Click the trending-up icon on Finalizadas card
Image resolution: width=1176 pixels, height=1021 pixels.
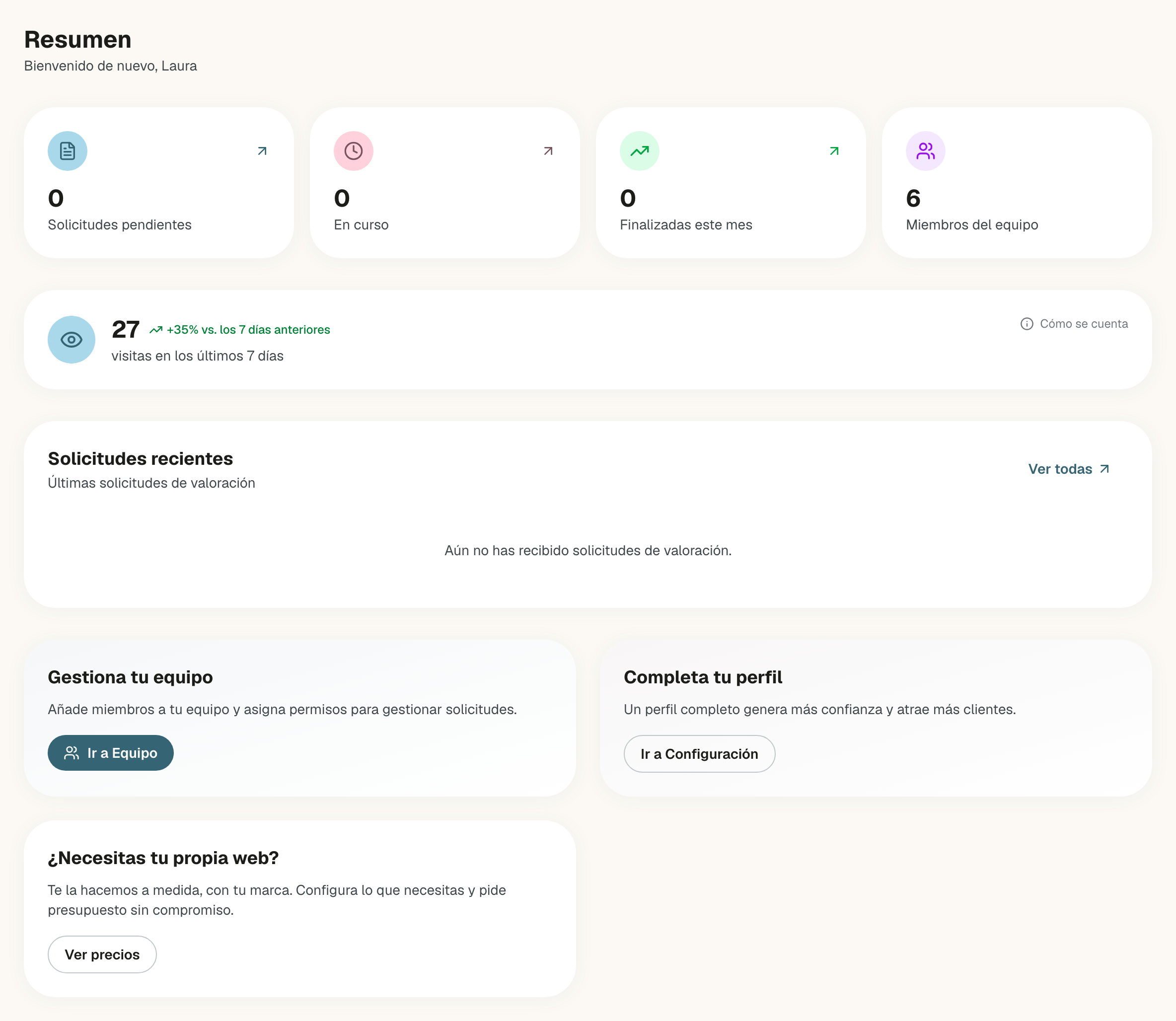click(x=639, y=151)
